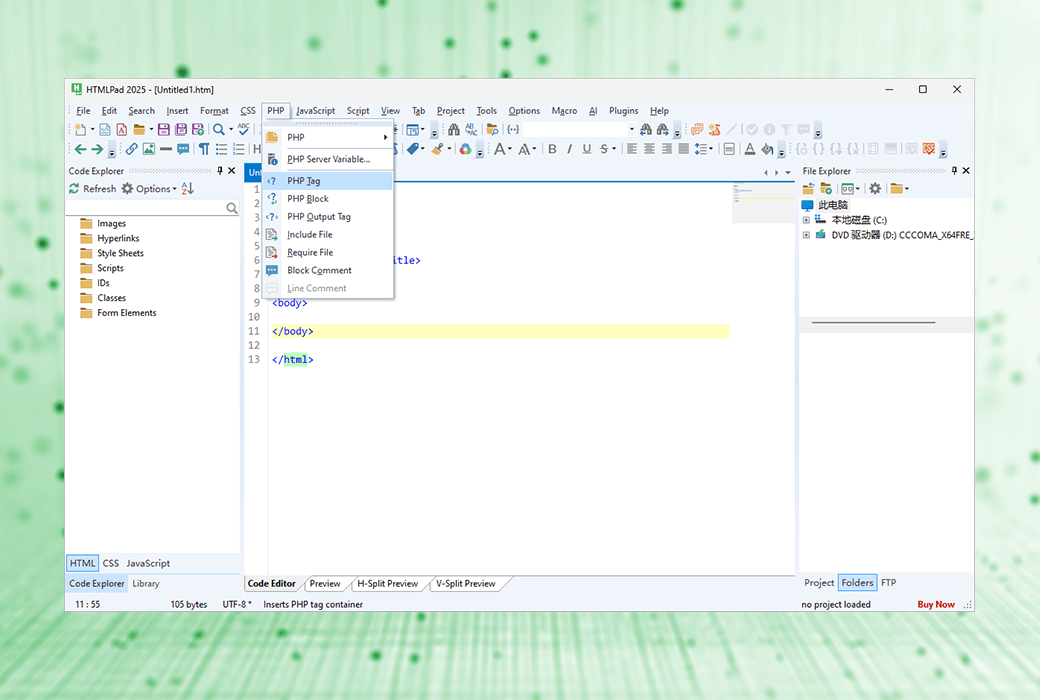Select PHP Tag menu item

point(328,180)
